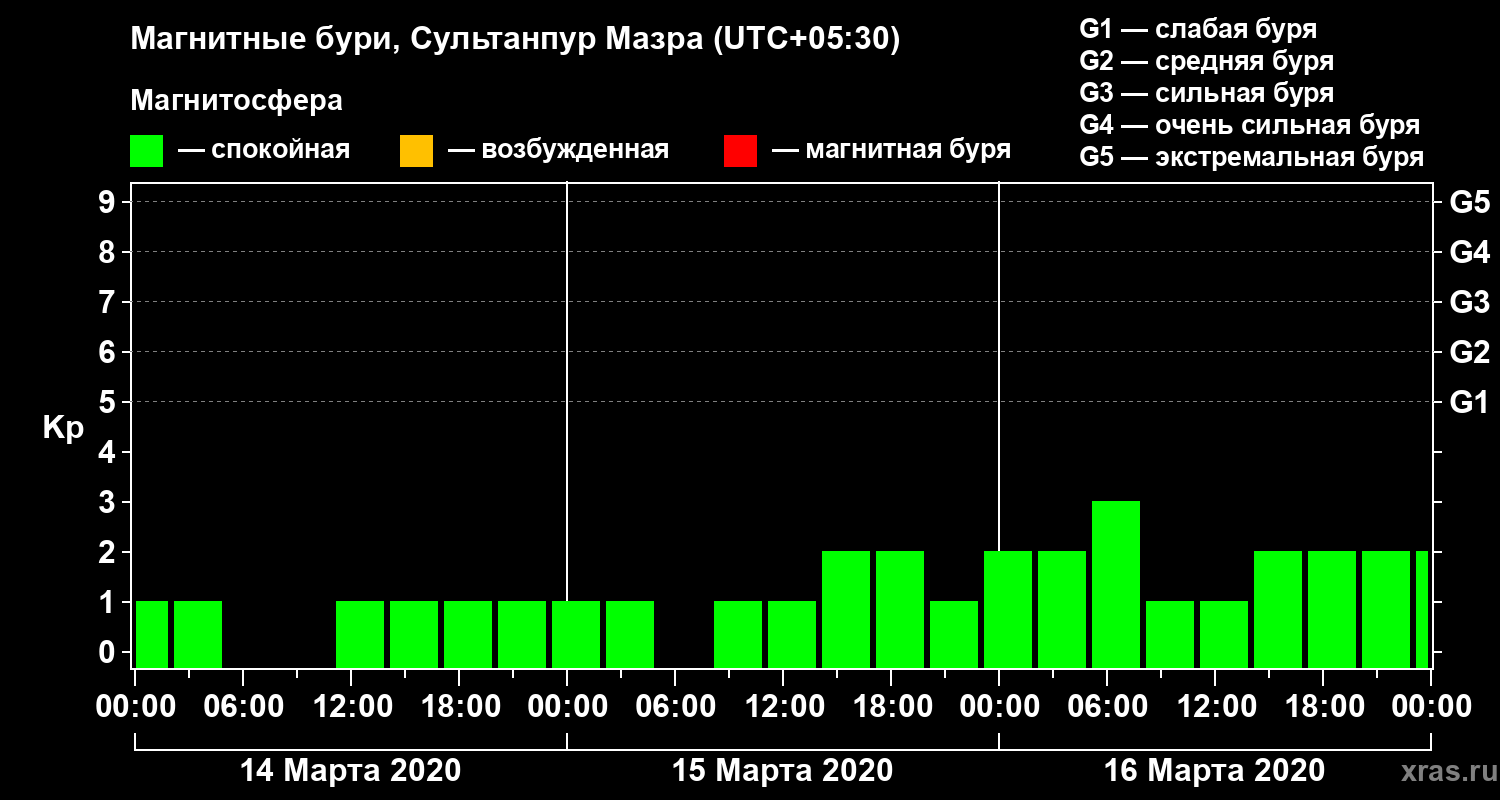Click the '16 Марта 2020' date label
Viewport: 1500px width, 800px height.
click(x=1215, y=771)
